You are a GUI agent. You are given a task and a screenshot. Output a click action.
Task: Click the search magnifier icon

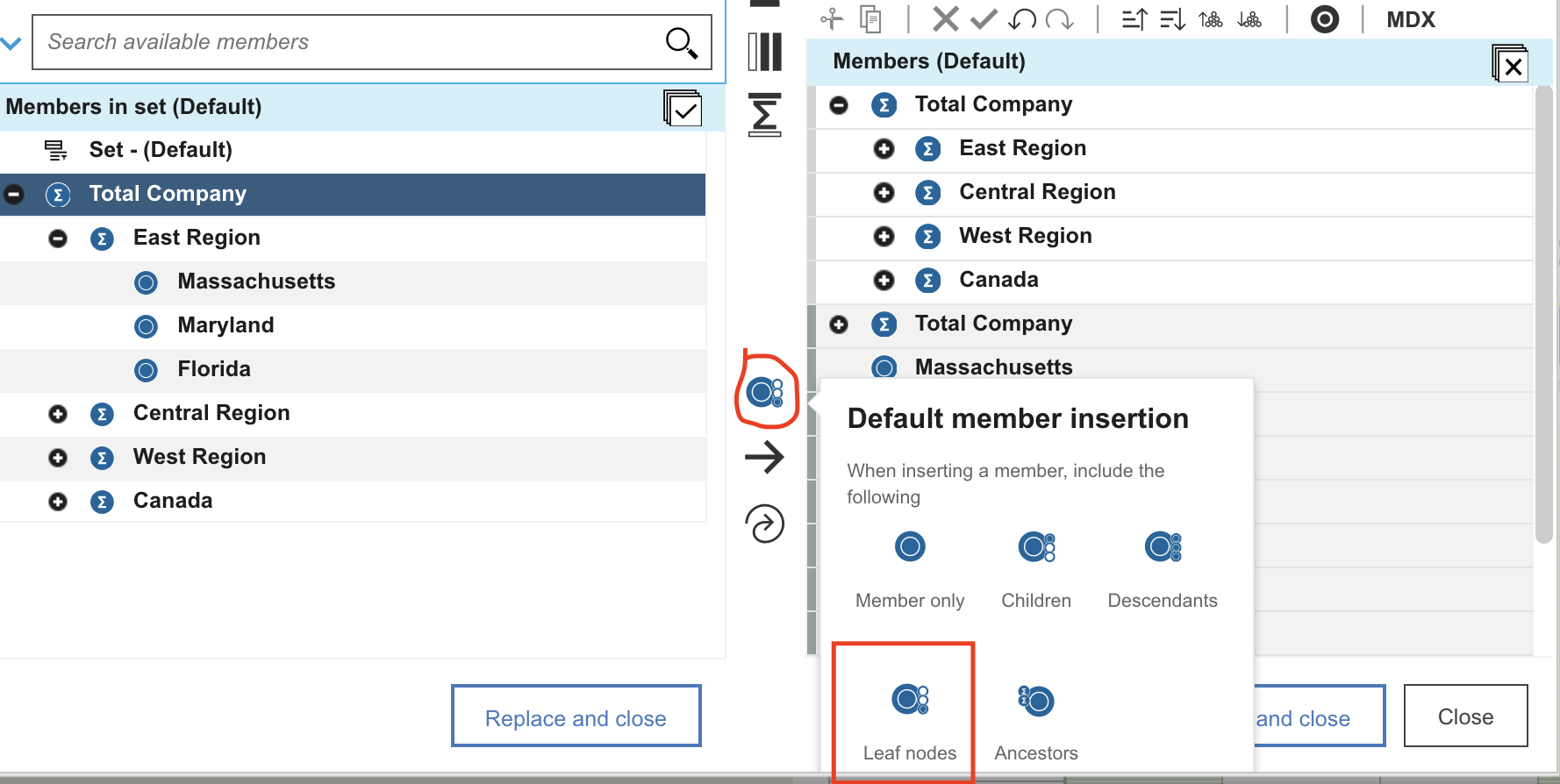click(681, 42)
